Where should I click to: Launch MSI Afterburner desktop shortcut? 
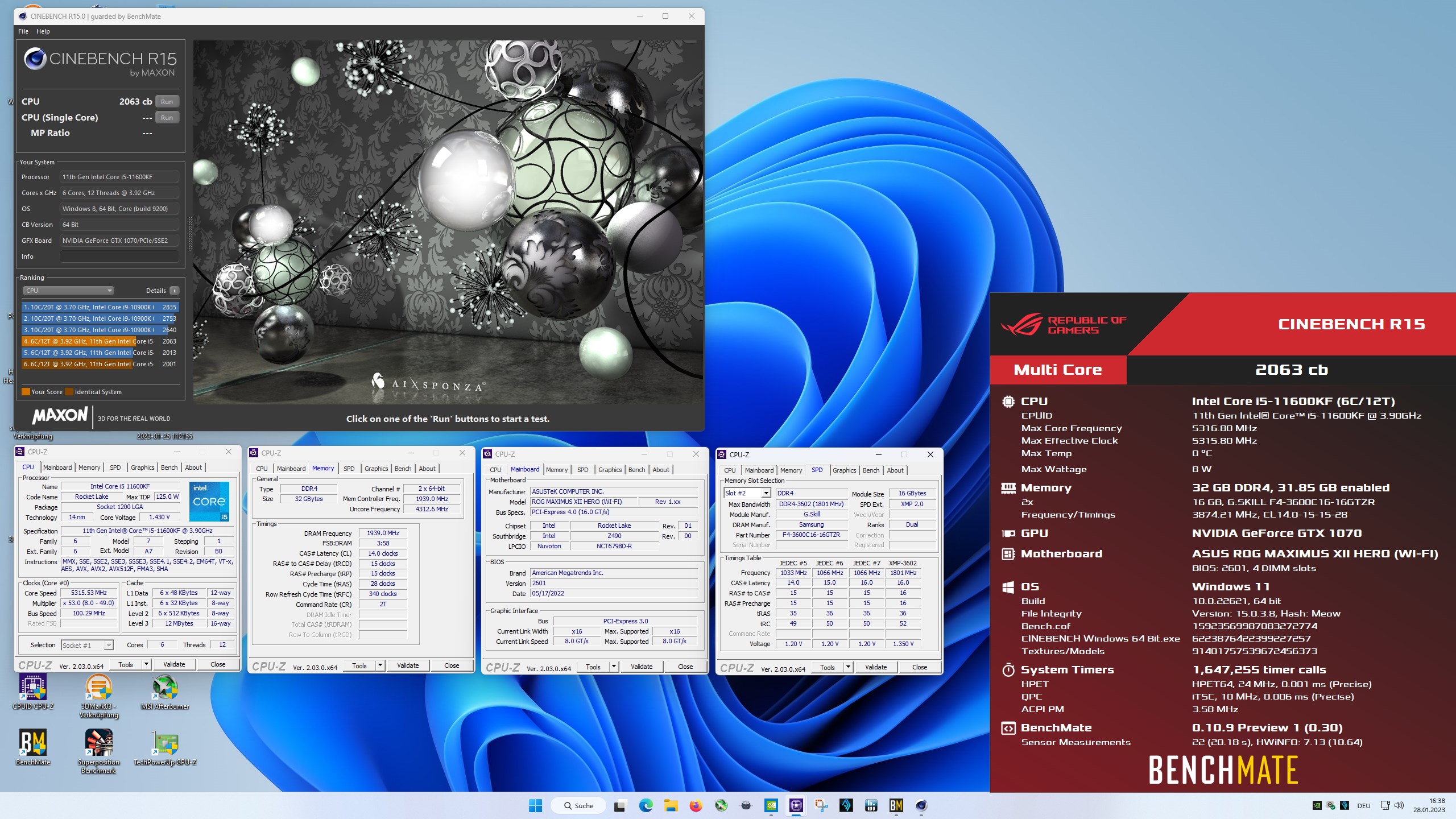[165, 691]
